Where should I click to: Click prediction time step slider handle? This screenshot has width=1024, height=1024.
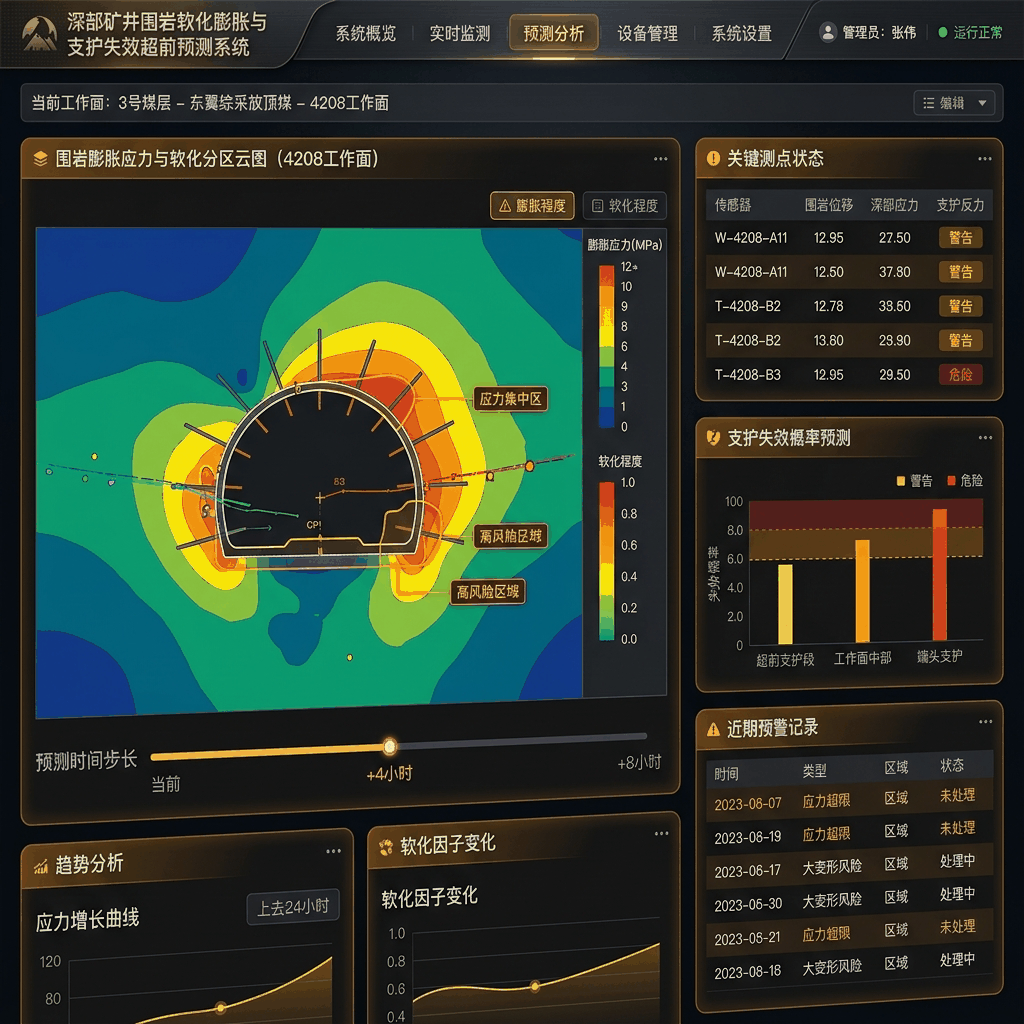(x=390, y=746)
